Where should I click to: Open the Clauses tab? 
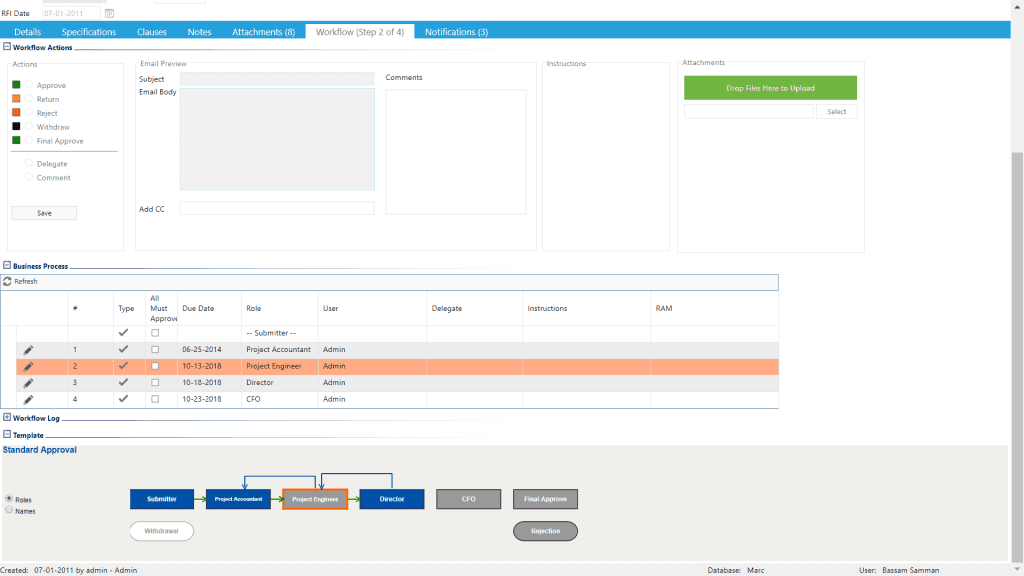[152, 31]
